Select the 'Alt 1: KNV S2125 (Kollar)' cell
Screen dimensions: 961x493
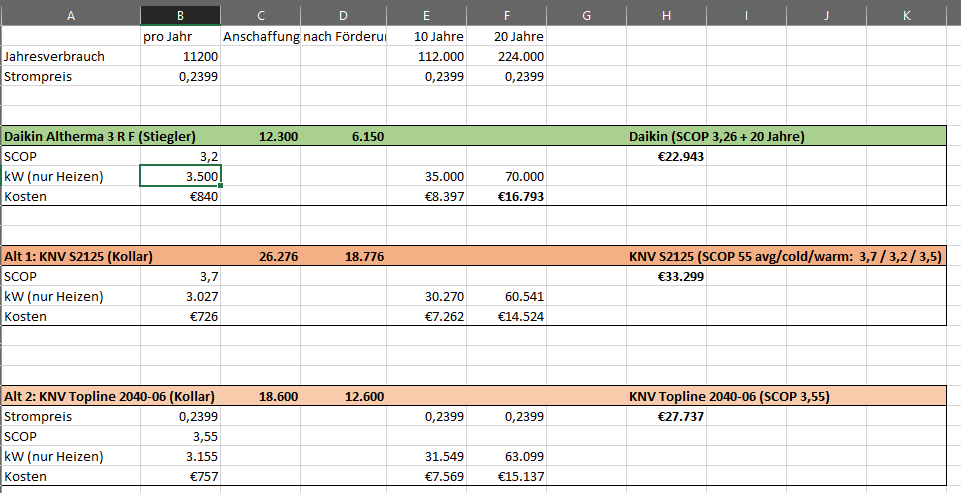coord(70,256)
